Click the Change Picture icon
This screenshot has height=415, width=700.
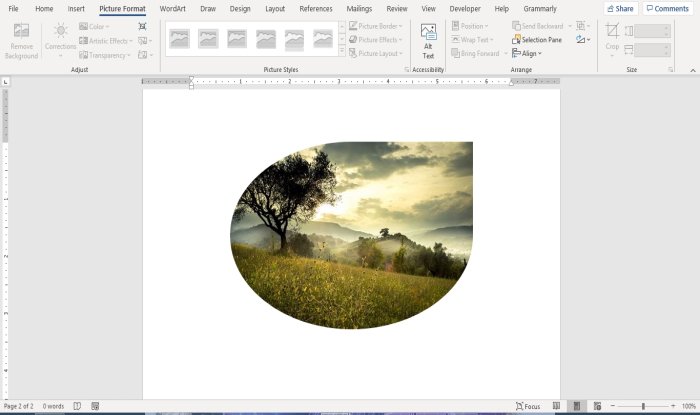point(143,41)
